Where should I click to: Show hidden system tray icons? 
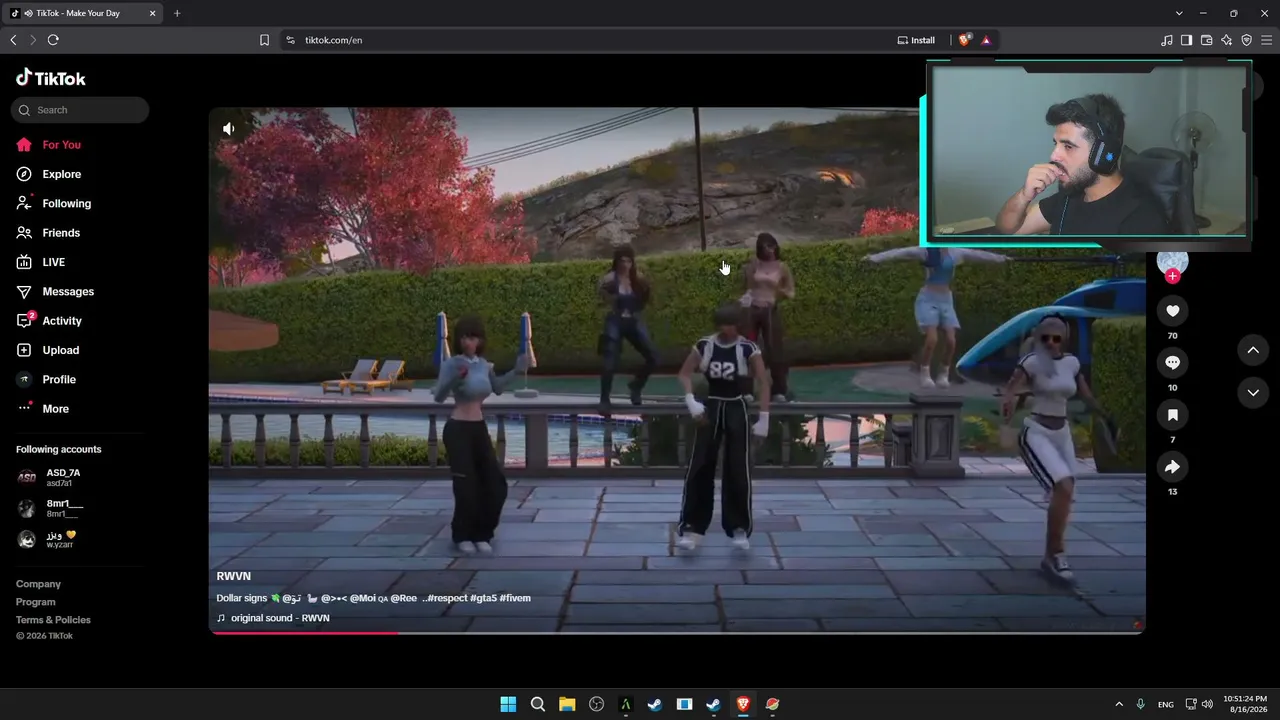coord(1118,704)
